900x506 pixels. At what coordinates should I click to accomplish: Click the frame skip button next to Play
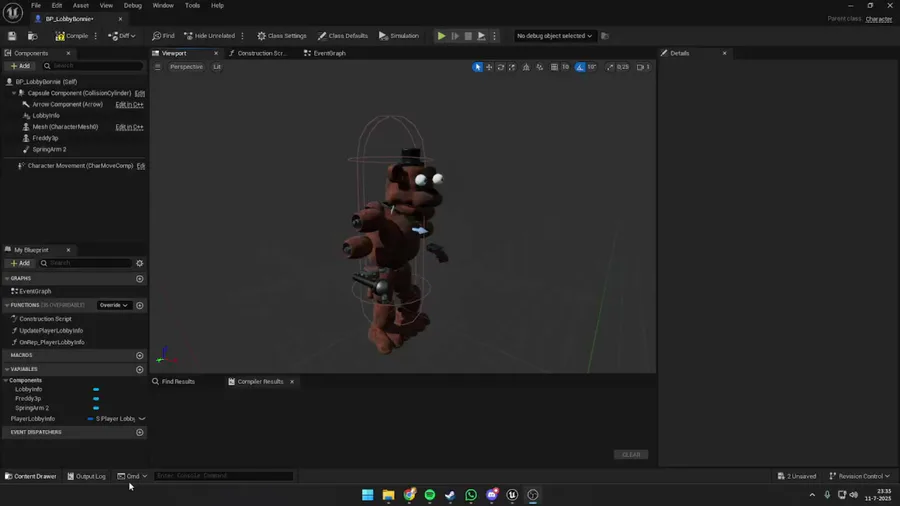tap(455, 36)
